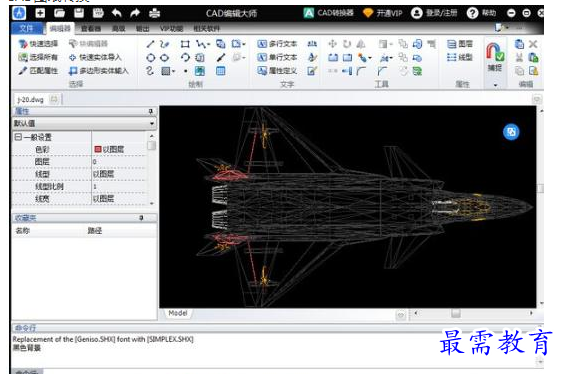Click the 属性定义 tool
561x374 pixels.
[x=277, y=71]
